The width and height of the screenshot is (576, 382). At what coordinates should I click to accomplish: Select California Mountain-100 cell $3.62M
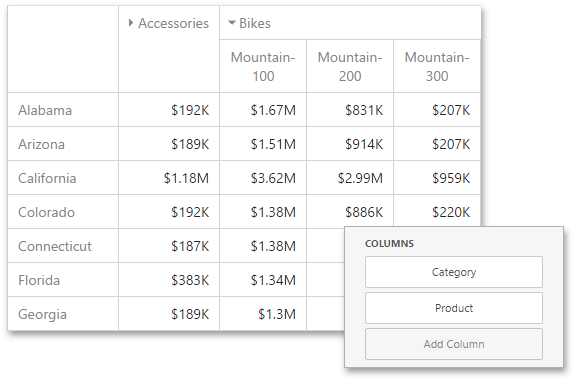point(263,178)
